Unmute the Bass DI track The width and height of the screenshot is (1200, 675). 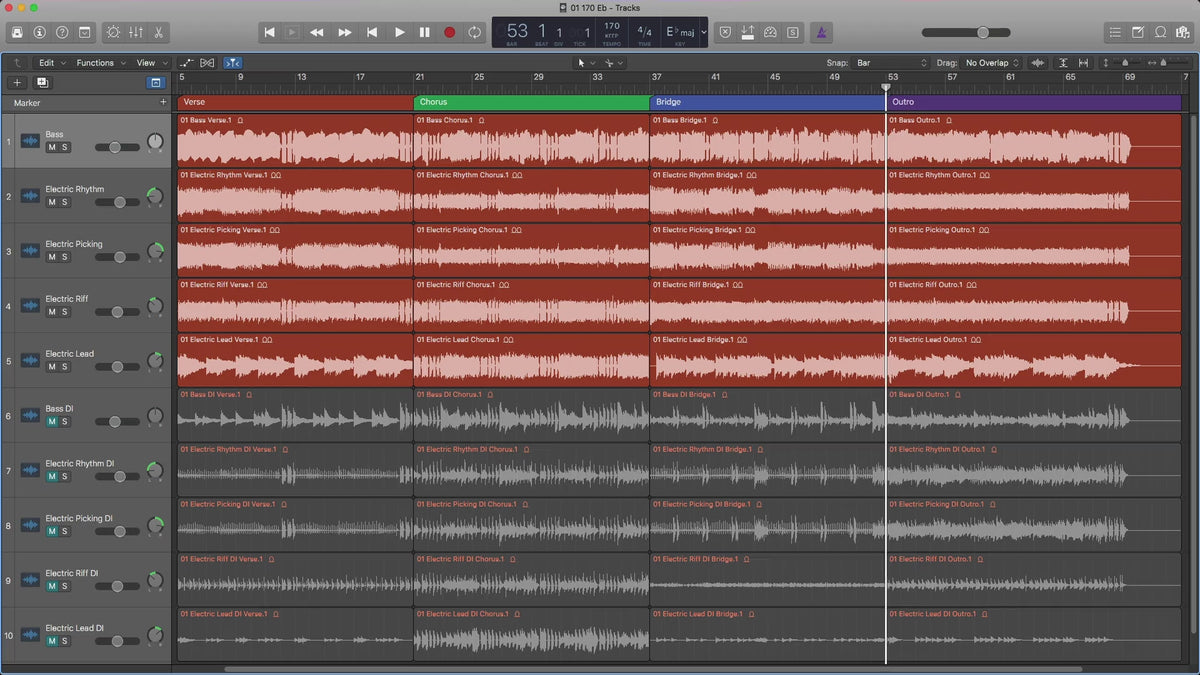point(52,422)
